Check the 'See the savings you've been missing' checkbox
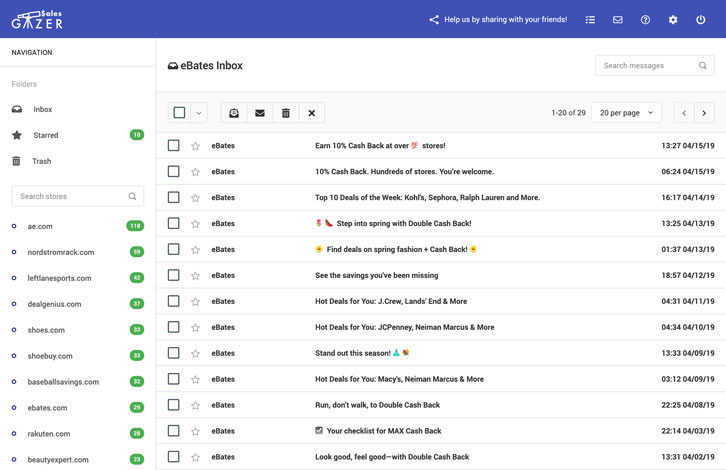The image size is (726, 470). point(174,275)
